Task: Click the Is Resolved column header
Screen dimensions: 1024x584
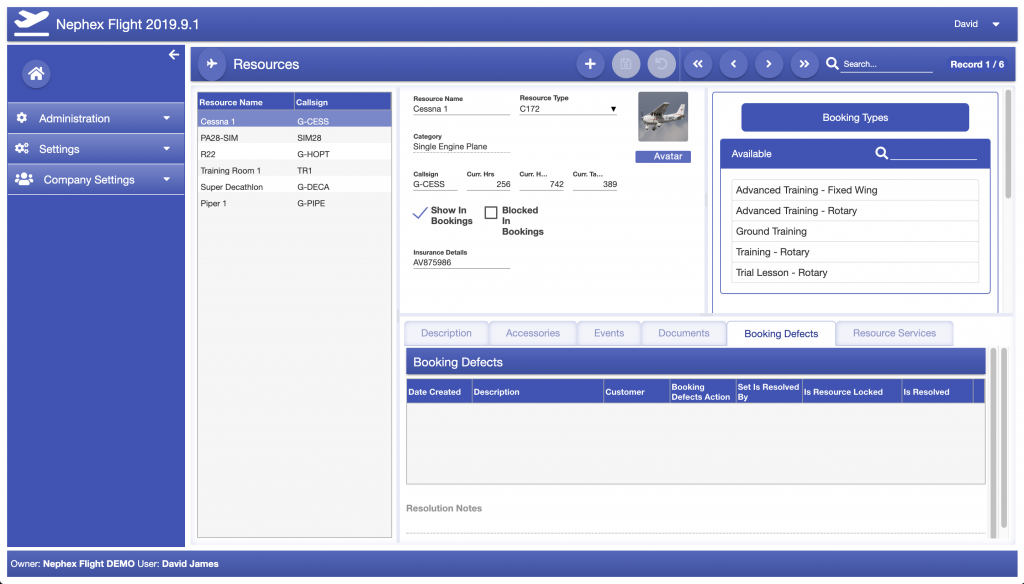Action: click(937, 391)
